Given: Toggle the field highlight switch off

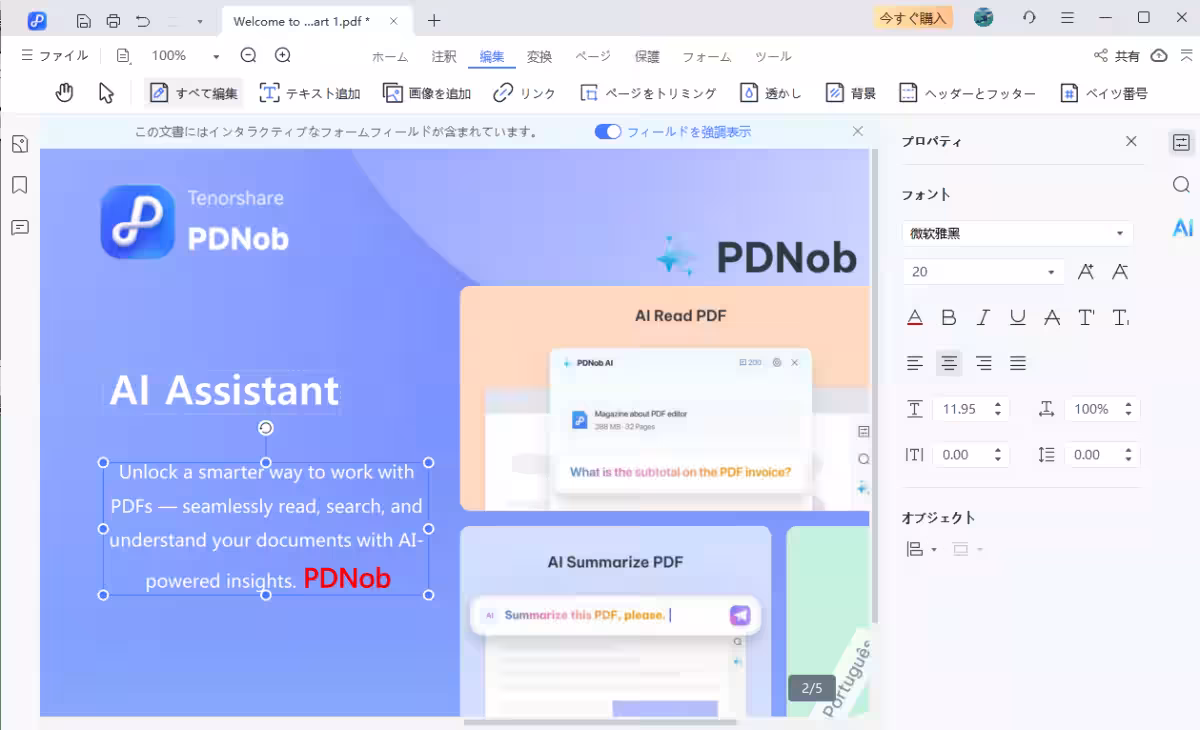Looking at the screenshot, I should (x=607, y=132).
